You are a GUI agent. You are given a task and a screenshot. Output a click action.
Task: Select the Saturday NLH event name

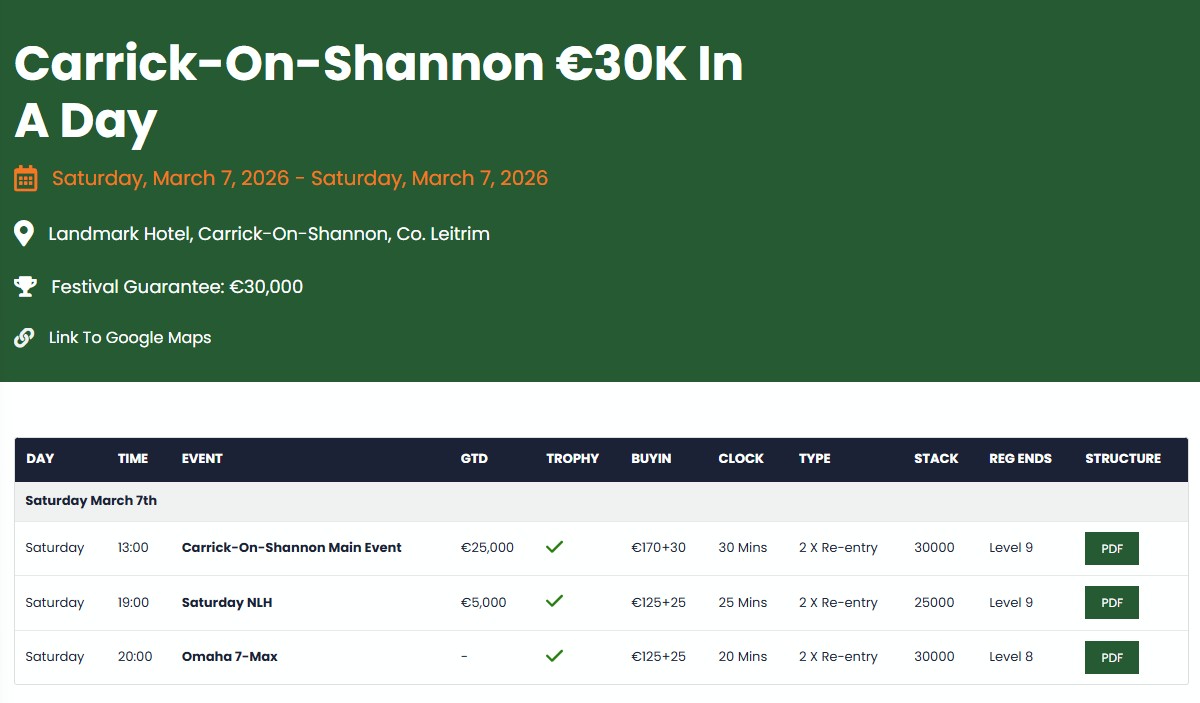pos(227,602)
